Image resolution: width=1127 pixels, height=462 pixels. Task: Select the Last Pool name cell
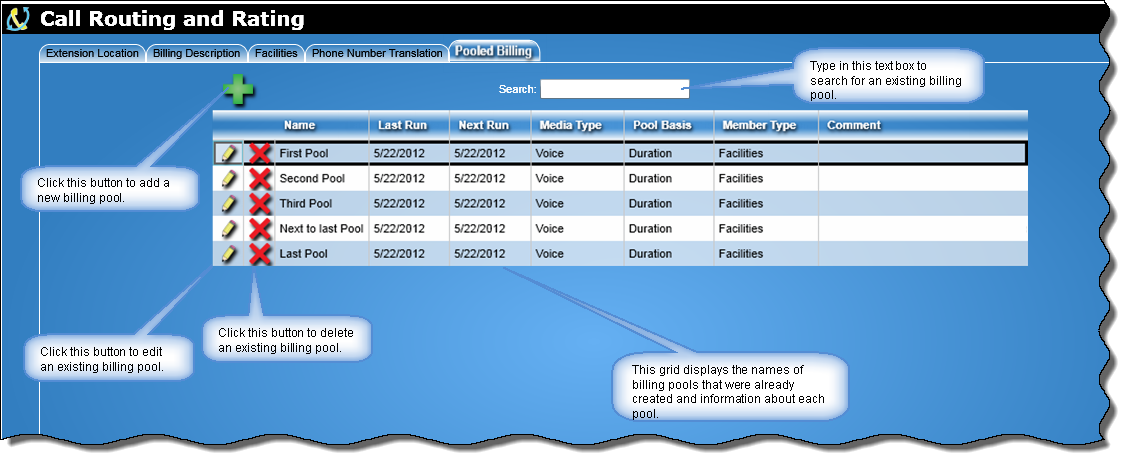(x=322, y=254)
